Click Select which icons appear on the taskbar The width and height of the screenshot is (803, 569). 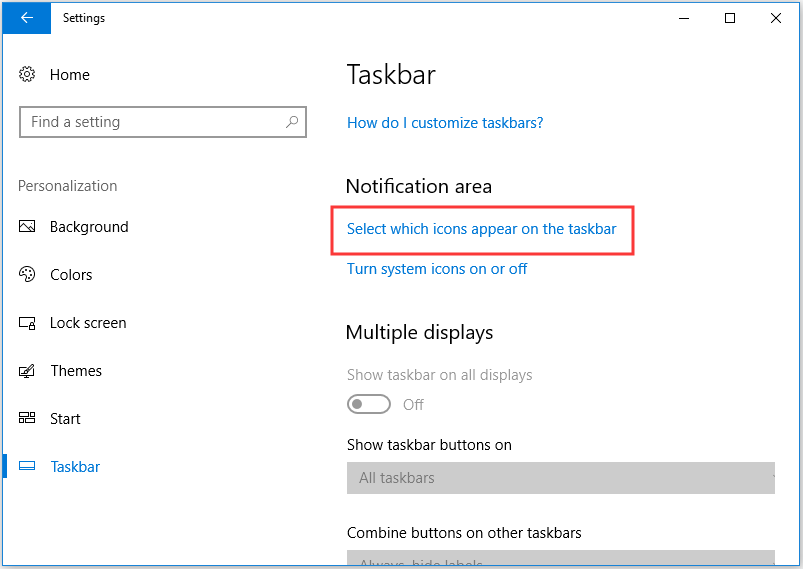[x=481, y=229]
